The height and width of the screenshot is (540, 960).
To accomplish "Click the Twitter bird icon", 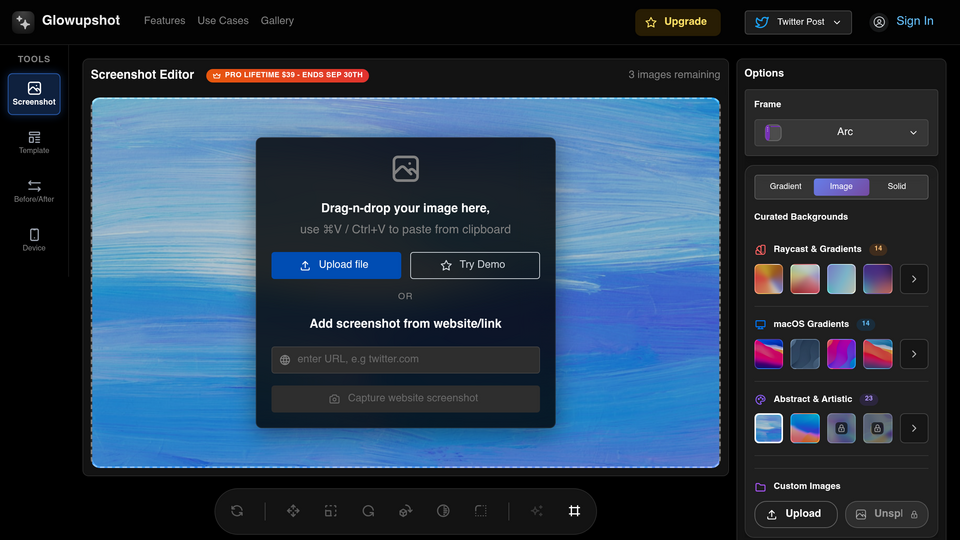I will click(x=762, y=22).
